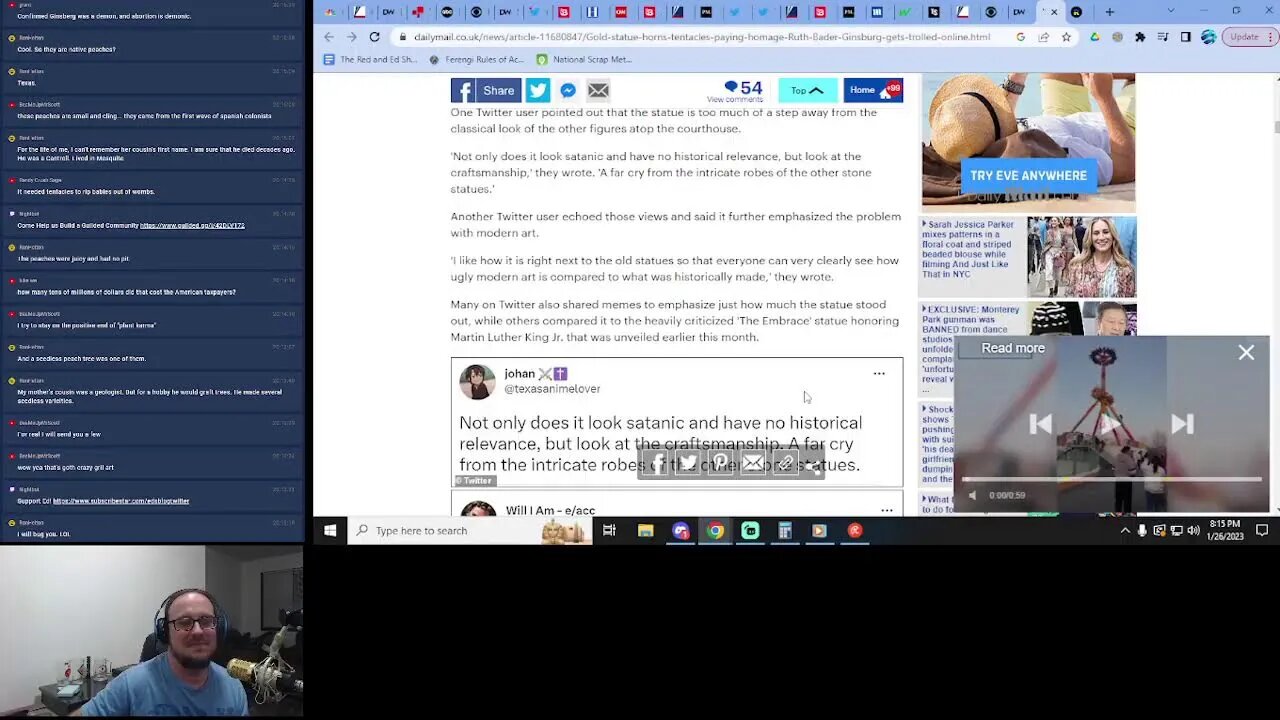1280x720 pixels.
Task: Mute the floating video speaker icon
Action: [x=972, y=495]
